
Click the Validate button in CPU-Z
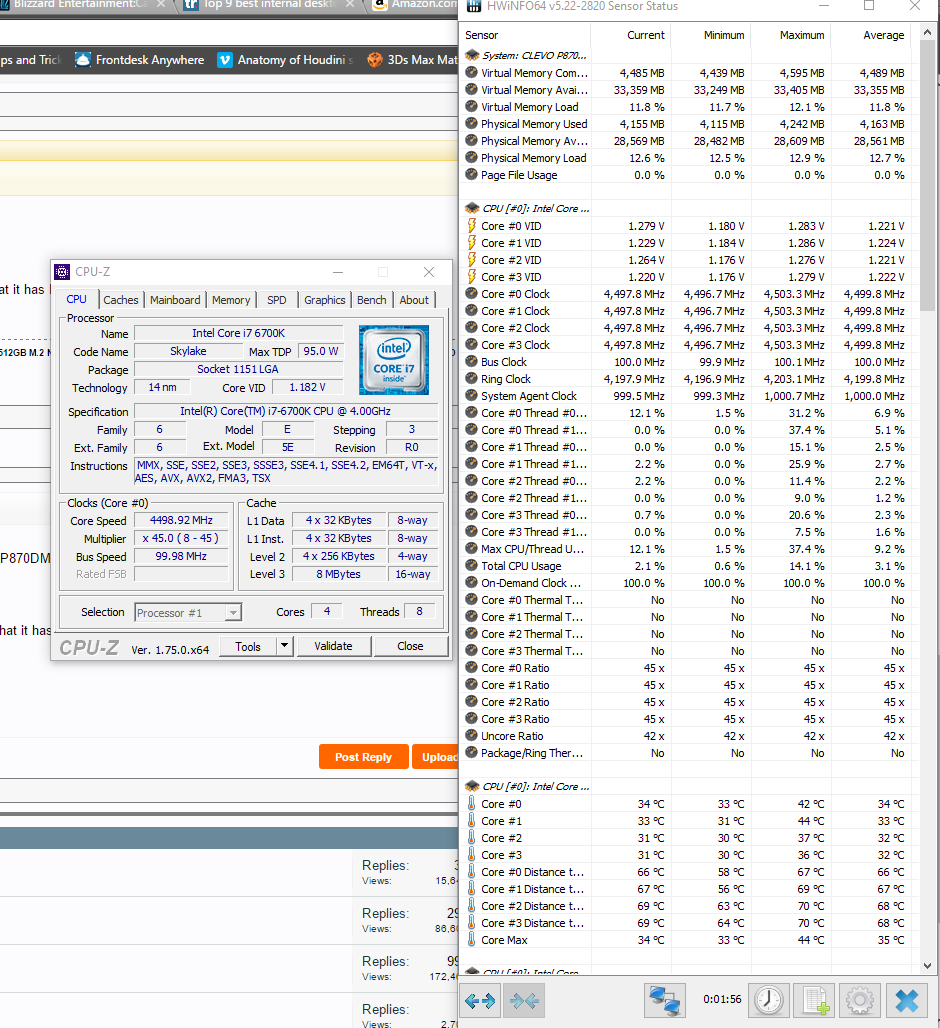point(334,646)
